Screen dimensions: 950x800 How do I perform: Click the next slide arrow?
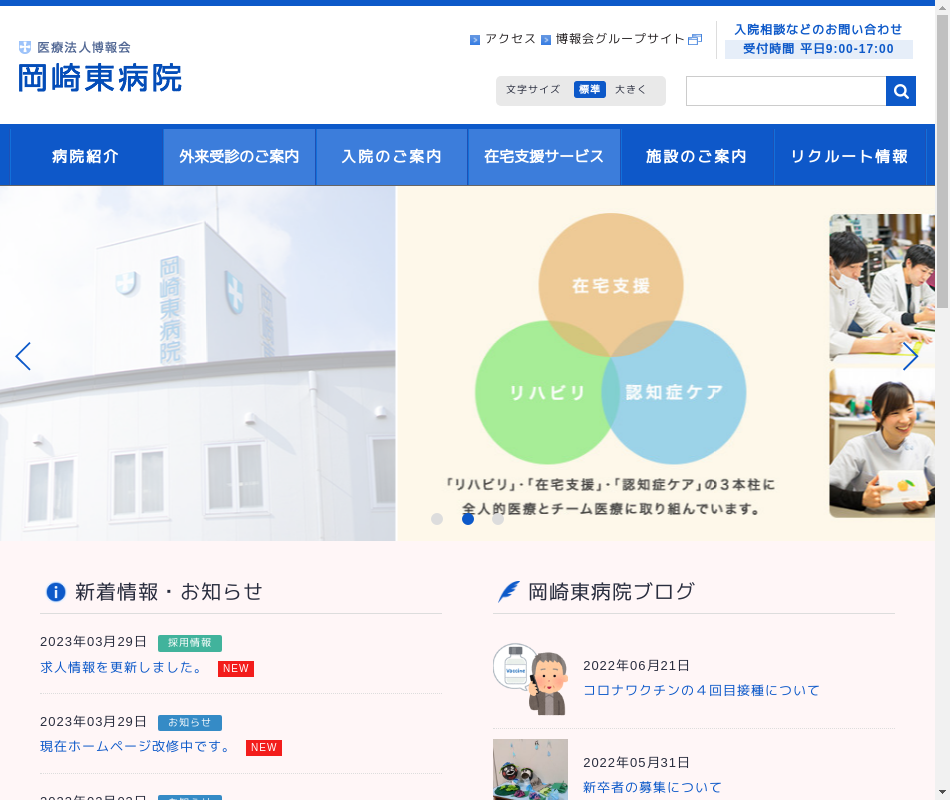(x=910, y=356)
